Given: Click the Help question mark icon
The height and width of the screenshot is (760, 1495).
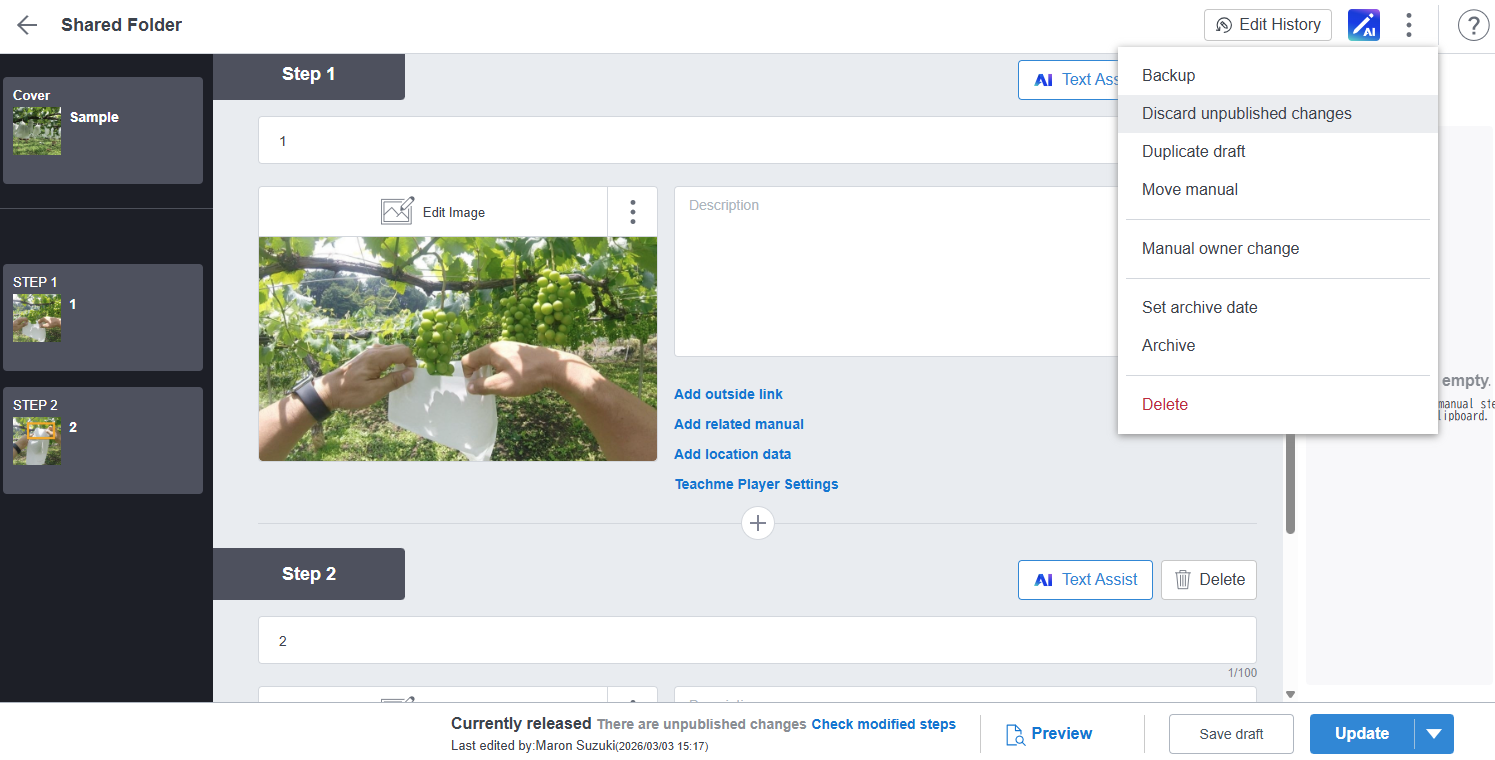Looking at the screenshot, I should click(1473, 24).
